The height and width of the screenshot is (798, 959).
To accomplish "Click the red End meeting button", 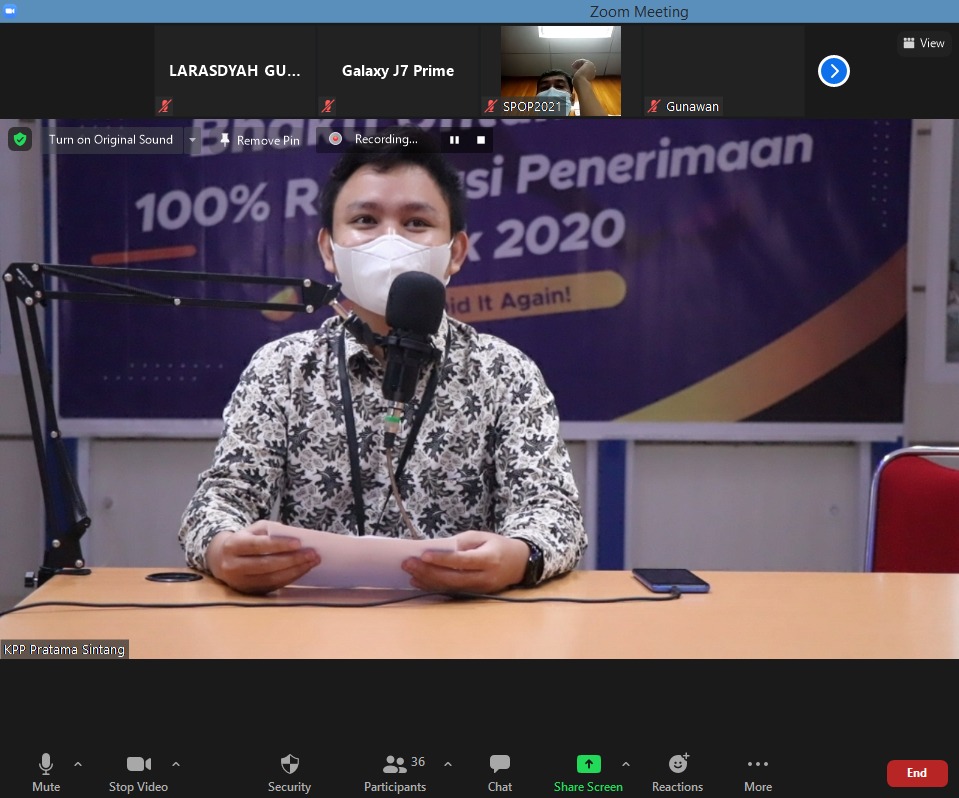I will (x=916, y=773).
